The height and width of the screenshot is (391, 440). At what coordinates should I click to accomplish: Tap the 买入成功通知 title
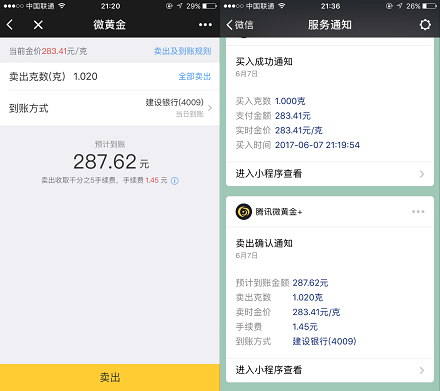tap(264, 62)
